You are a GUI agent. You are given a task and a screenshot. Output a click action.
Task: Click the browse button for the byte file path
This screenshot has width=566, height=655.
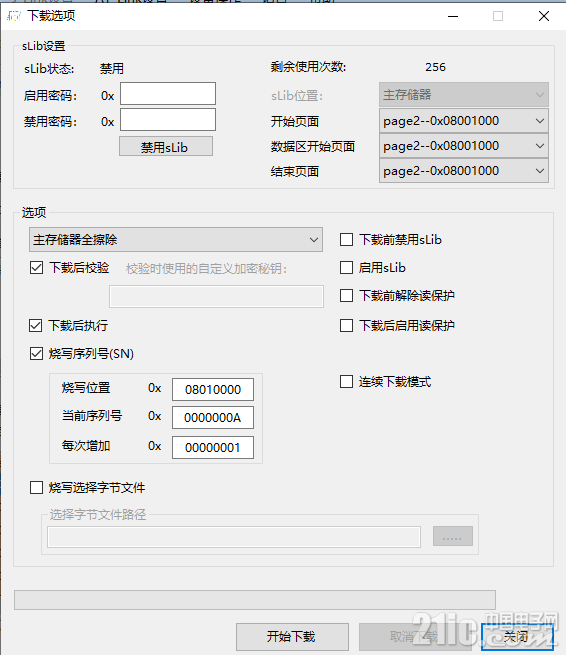tap(453, 536)
